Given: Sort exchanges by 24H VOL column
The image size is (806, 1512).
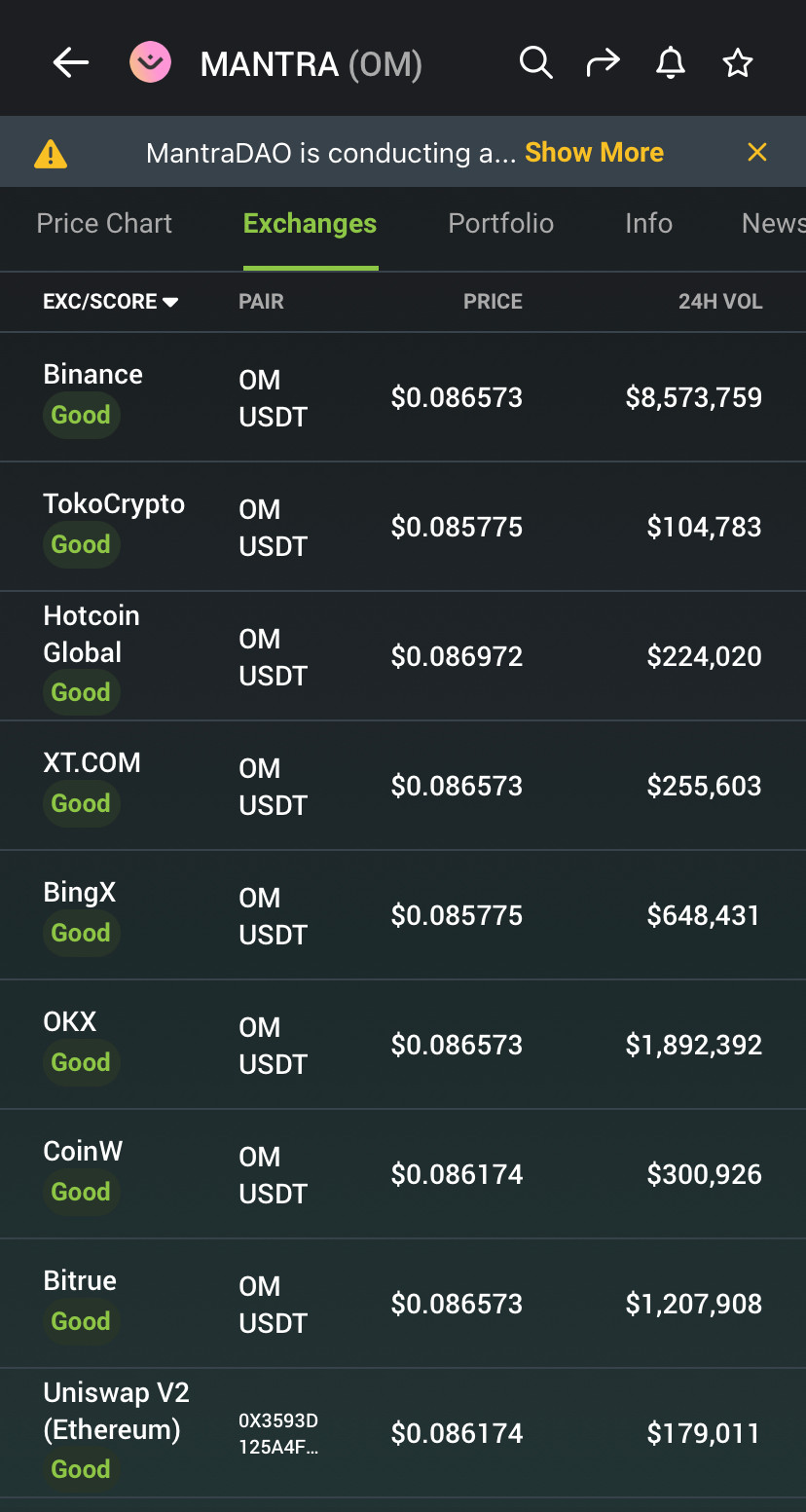Looking at the screenshot, I should [719, 302].
